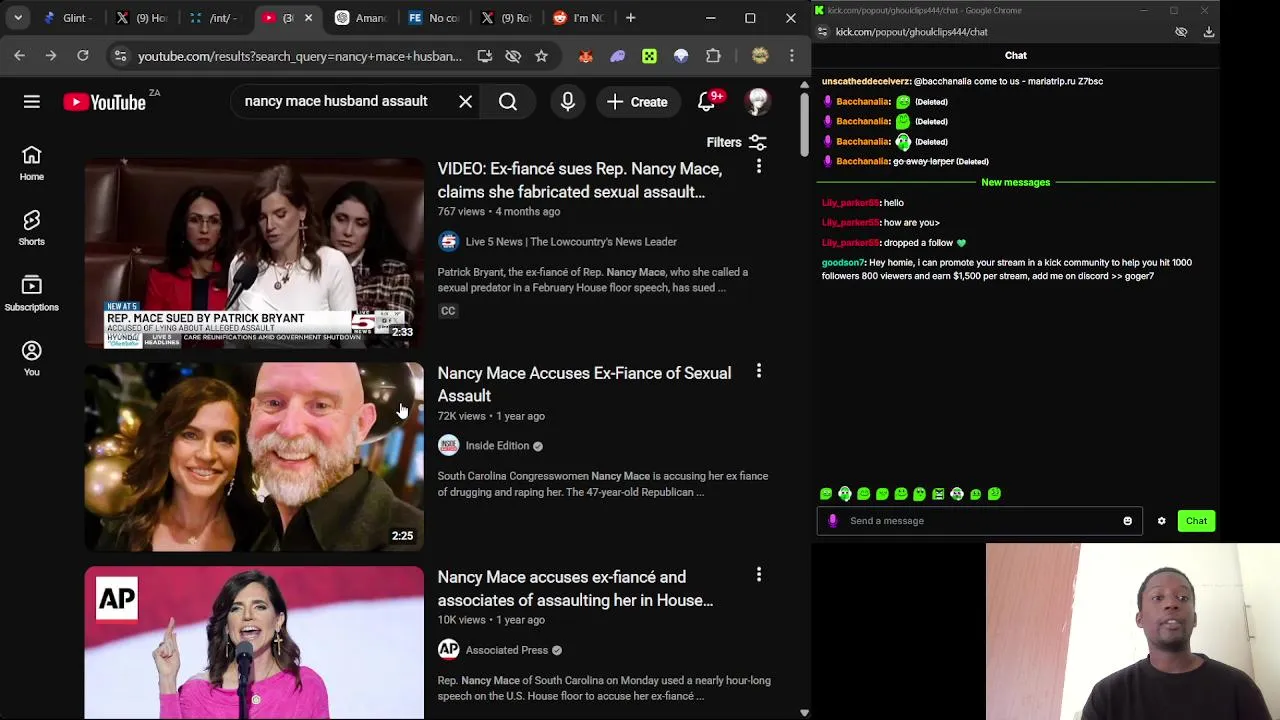Switch to the ChatGPT Amanda tab
The height and width of the screenshot is (720, 1280).
(x=361, y=18)
